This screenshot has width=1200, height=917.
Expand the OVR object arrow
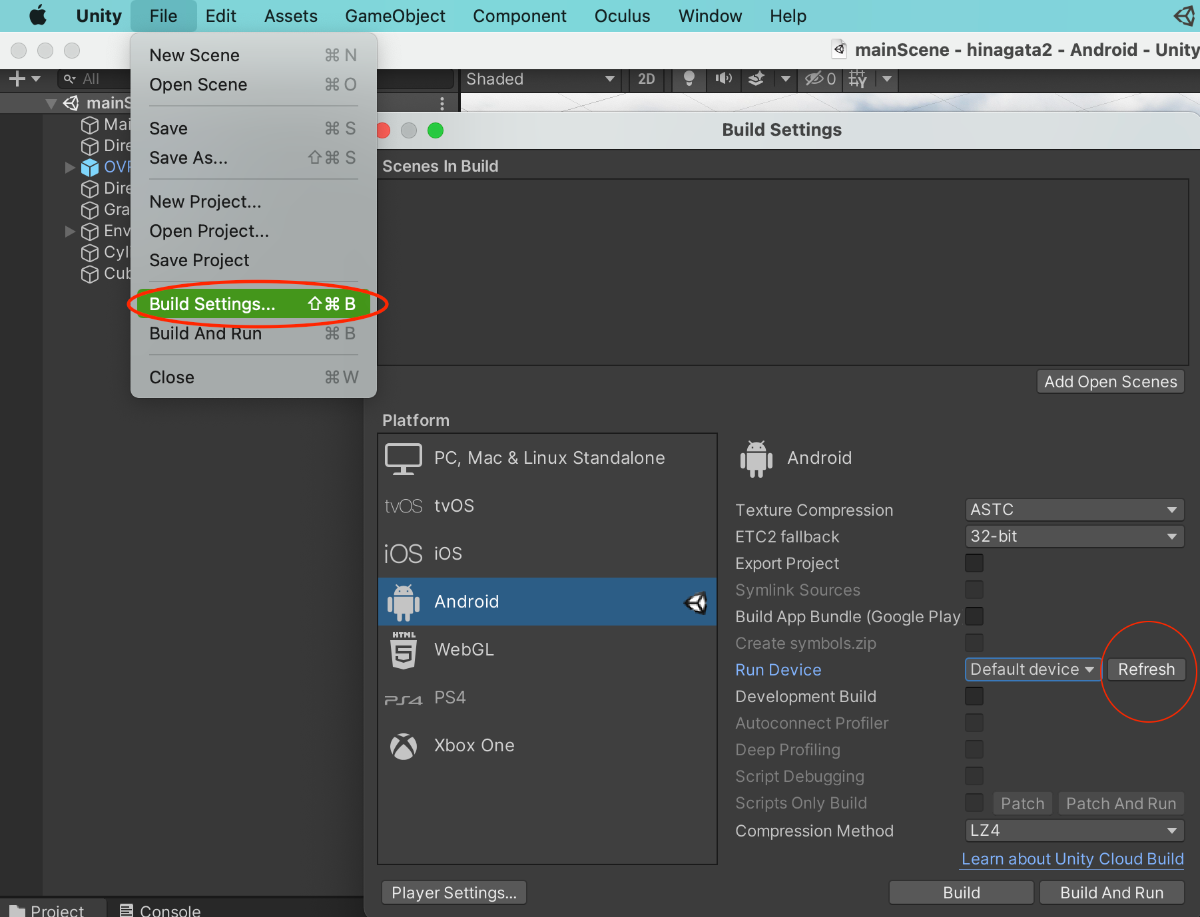click(x=70, y=167)
